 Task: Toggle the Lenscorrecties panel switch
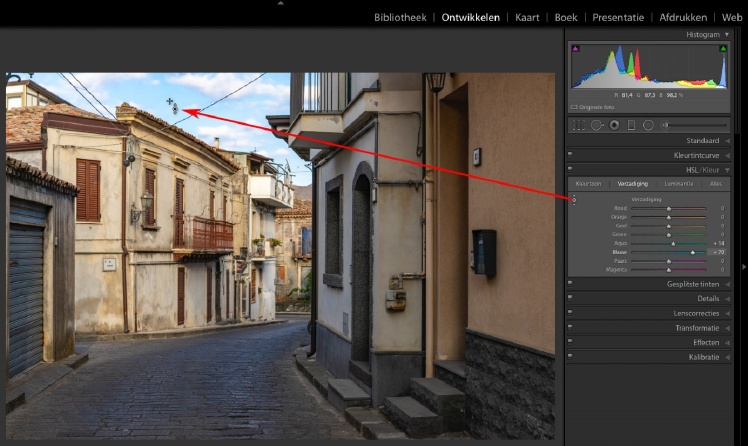[x=570, y=312]
